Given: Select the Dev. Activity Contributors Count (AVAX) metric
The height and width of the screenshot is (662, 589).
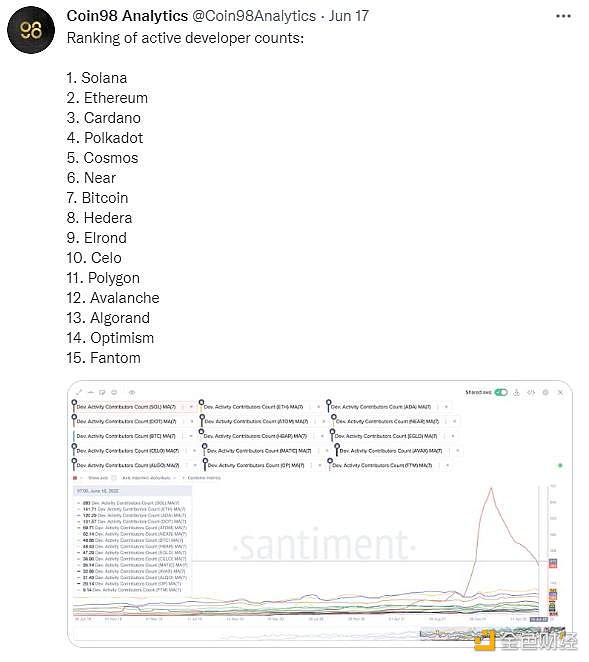Looking at the screenshot, I should click(391, 451).
